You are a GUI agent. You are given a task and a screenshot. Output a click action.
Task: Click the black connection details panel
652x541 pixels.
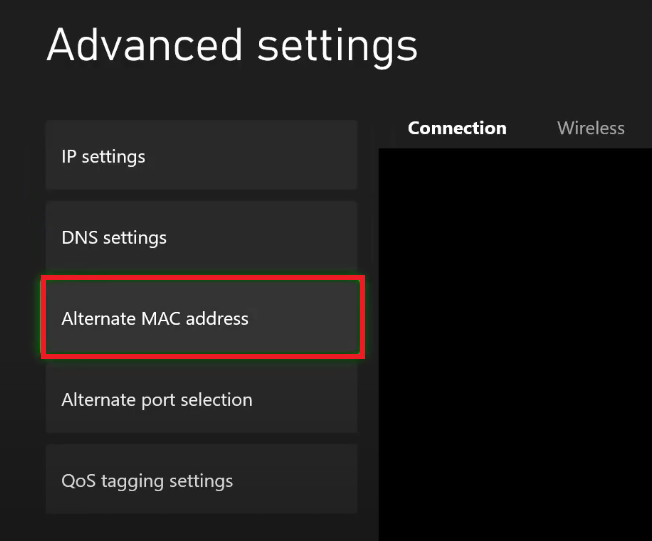515,340
